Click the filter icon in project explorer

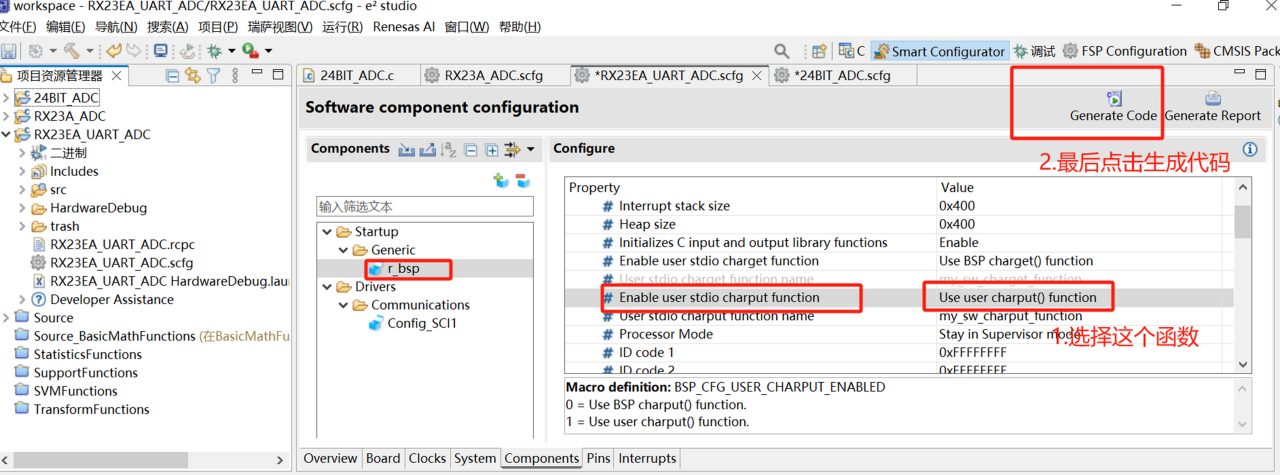[213, 75]
